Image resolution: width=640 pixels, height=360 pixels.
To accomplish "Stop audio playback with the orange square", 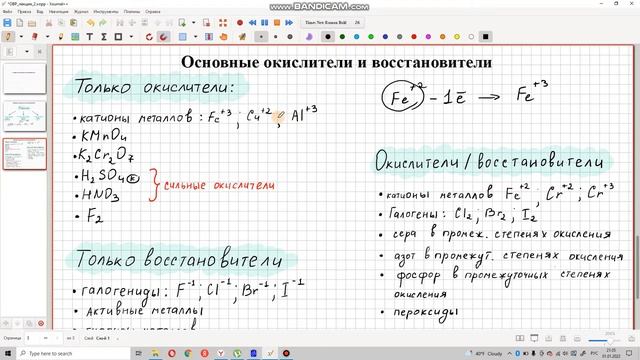I will 277,23.
